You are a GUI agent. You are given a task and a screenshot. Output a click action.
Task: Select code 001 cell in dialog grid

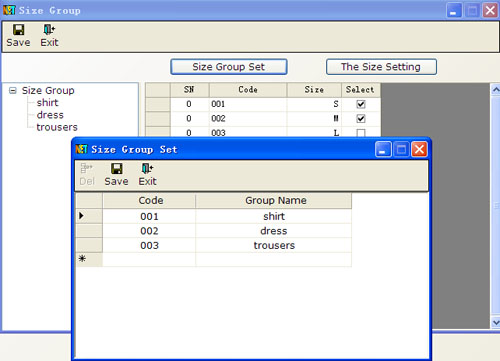149,216
